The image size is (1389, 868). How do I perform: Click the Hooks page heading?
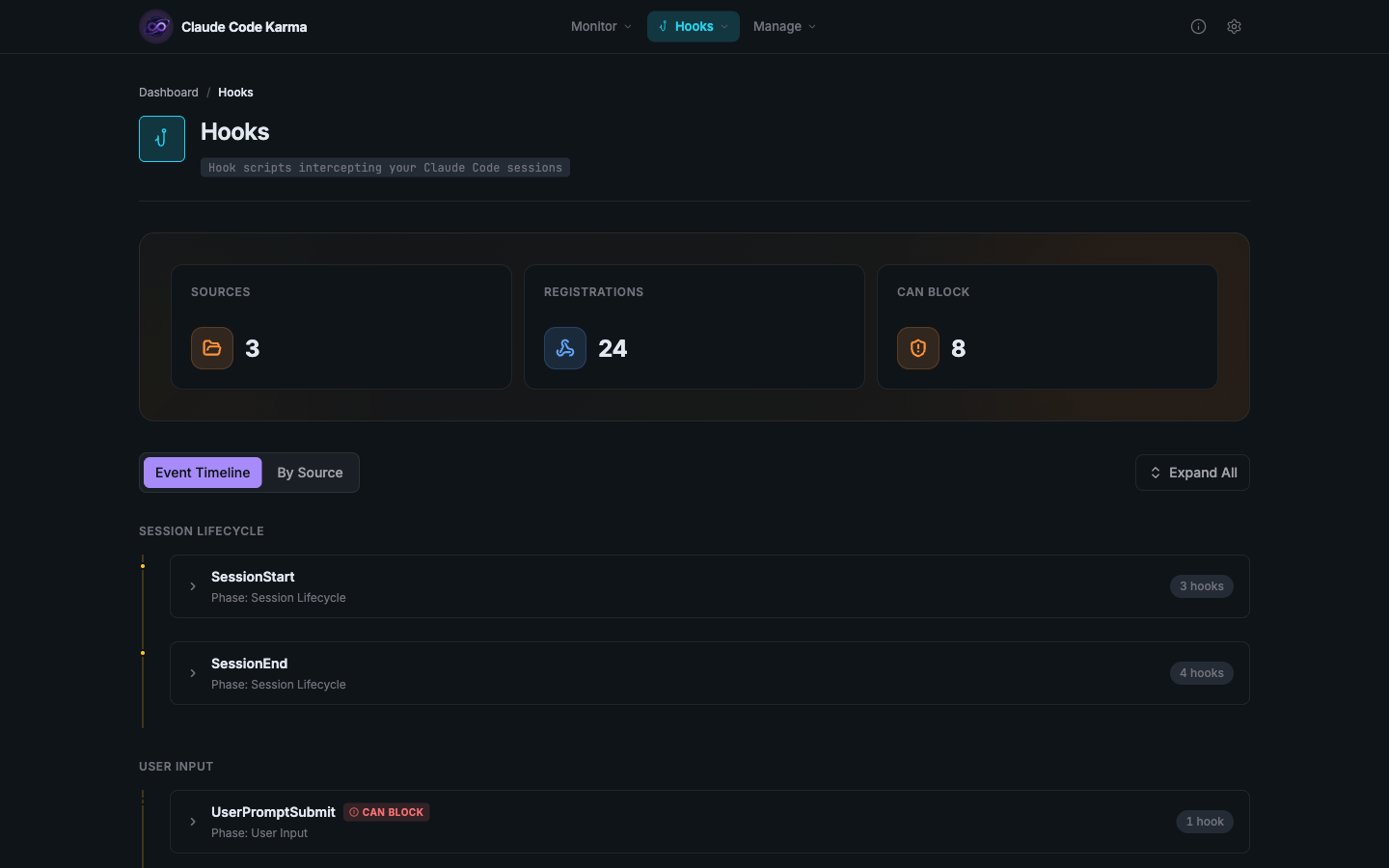[x=235, y=132]
